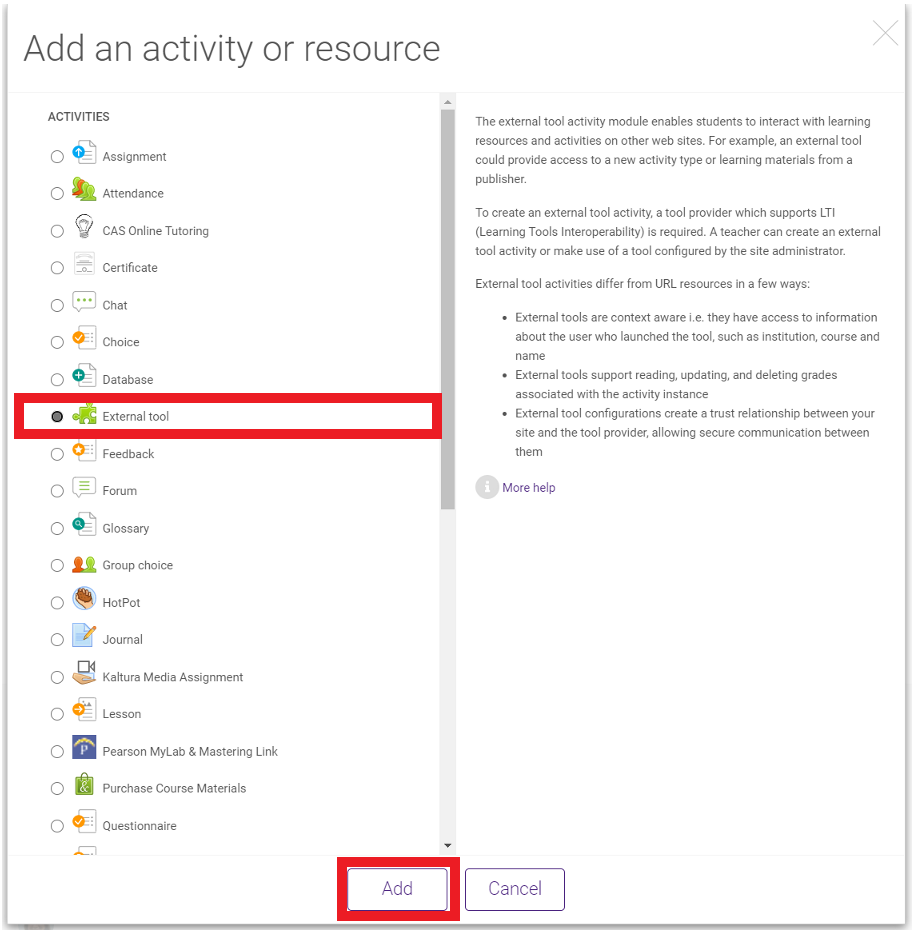Pick the Chat radio button

click(57, 305)
